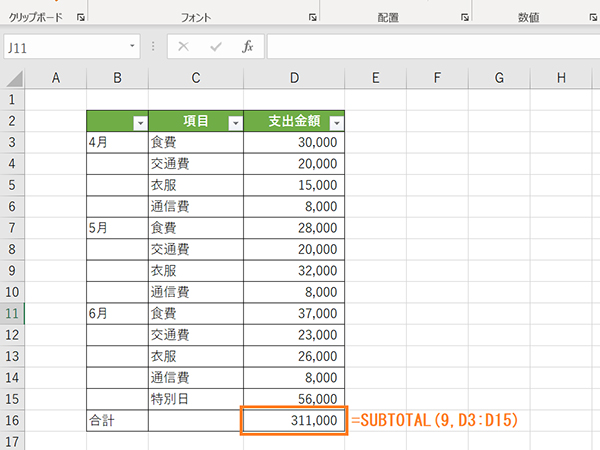
Task: Select the 26,000 amount cell
Action: [x=294, y=357]
